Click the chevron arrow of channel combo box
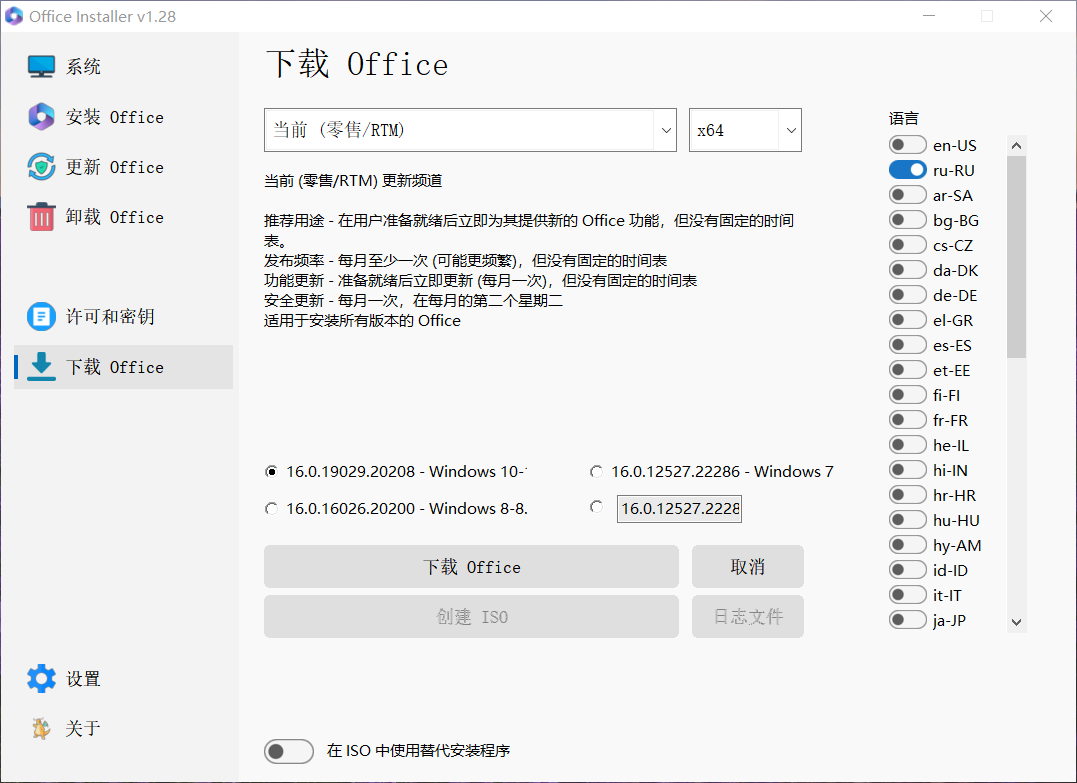 [666, 130]
